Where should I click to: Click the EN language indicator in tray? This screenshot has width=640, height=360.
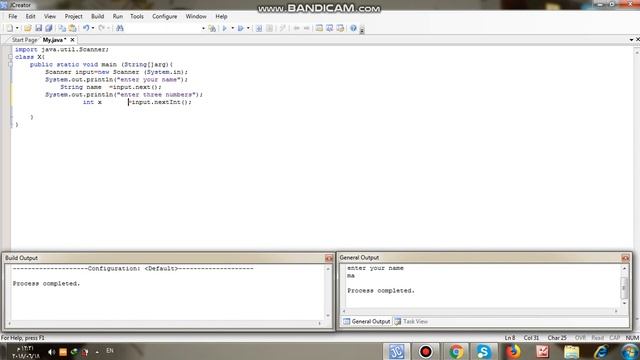coord(110,351)
